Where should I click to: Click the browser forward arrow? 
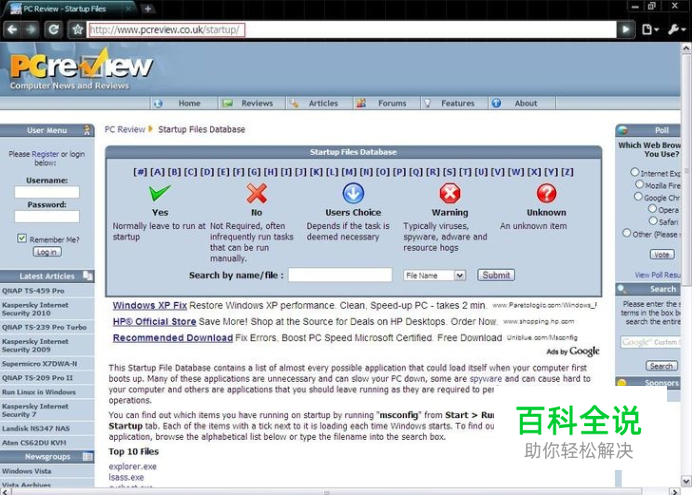pyautogui.click(x=31, y=30)
